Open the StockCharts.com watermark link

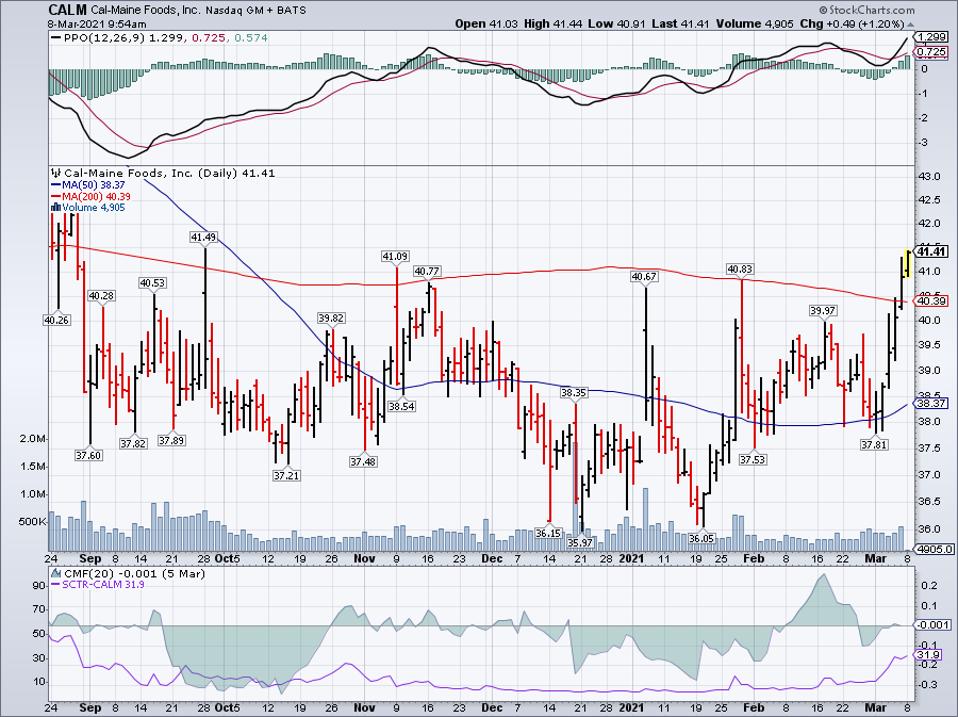[867, 10]
